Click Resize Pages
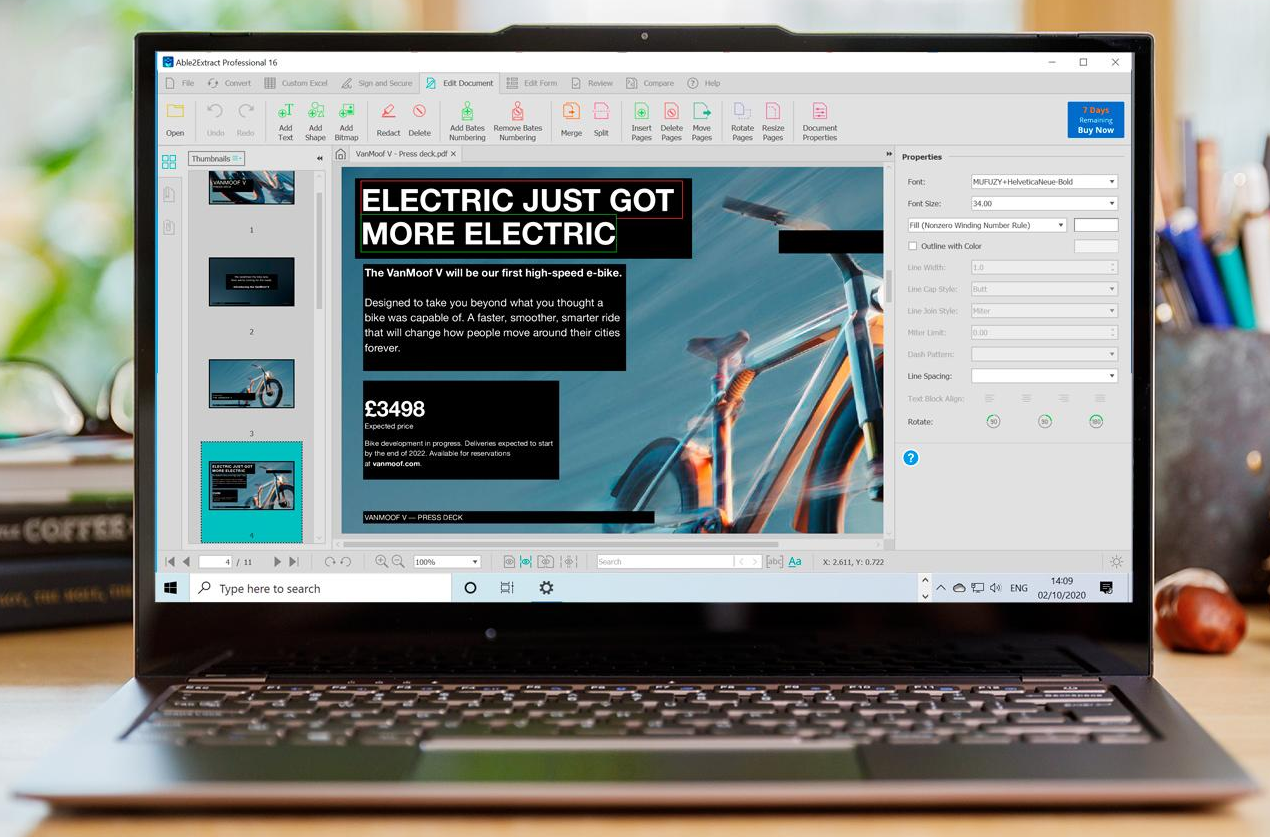The width and height of the screenshot is (1270, 837). (x=773, y=121)
